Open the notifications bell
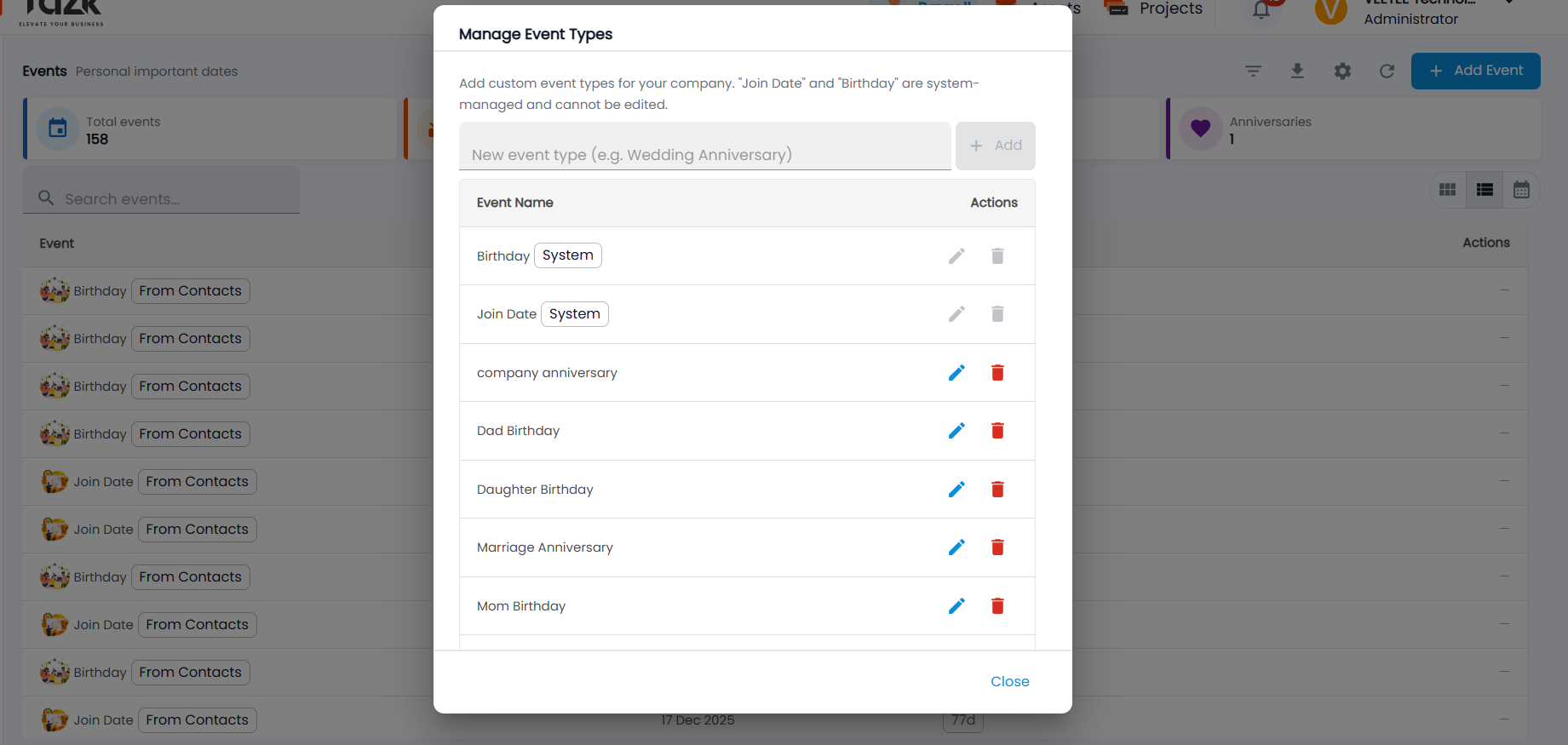Viewport: 1568px width, 745px height. click(x=1261, y=9)
